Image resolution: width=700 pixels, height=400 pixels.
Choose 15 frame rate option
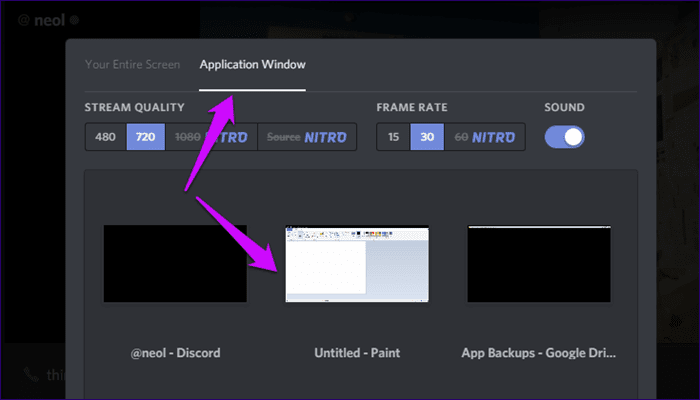point(394,137)
